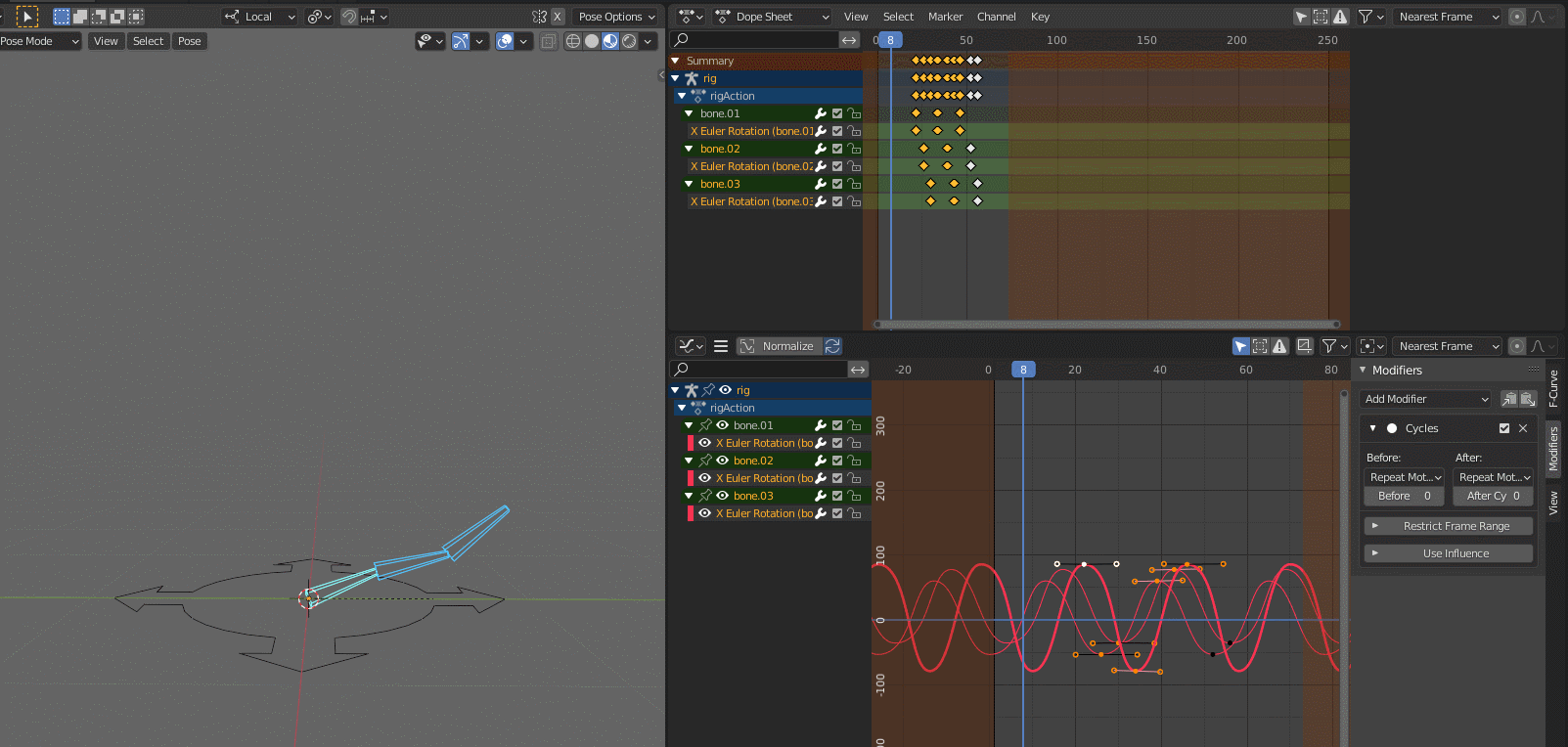The height and width of the screenshot is (747, 1568).
Task: Uncheck the Cycles modifier enable checkbox
Action: [1504, 428]
